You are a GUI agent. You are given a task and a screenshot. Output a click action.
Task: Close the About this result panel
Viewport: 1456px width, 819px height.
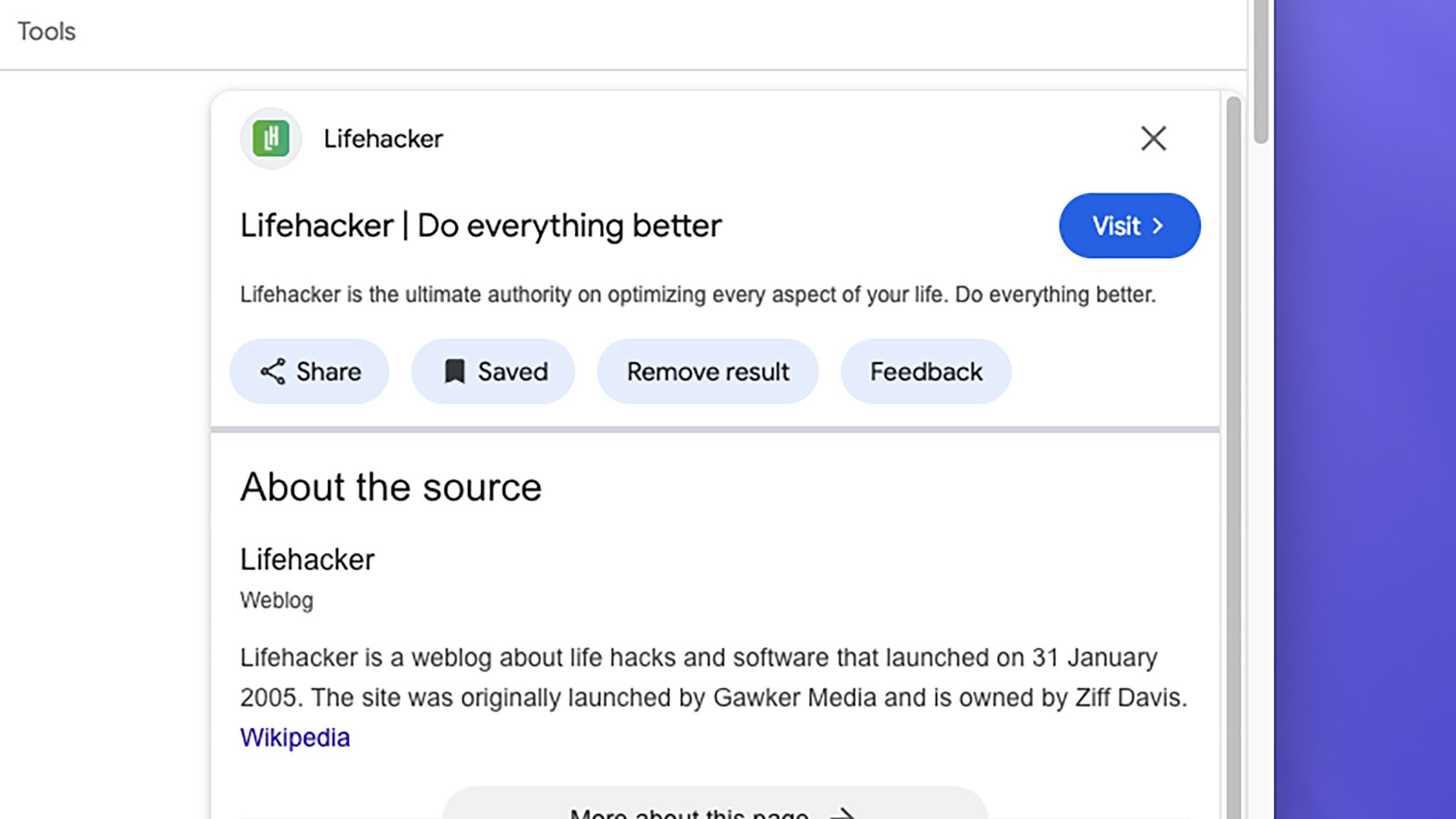[1153, 138]
